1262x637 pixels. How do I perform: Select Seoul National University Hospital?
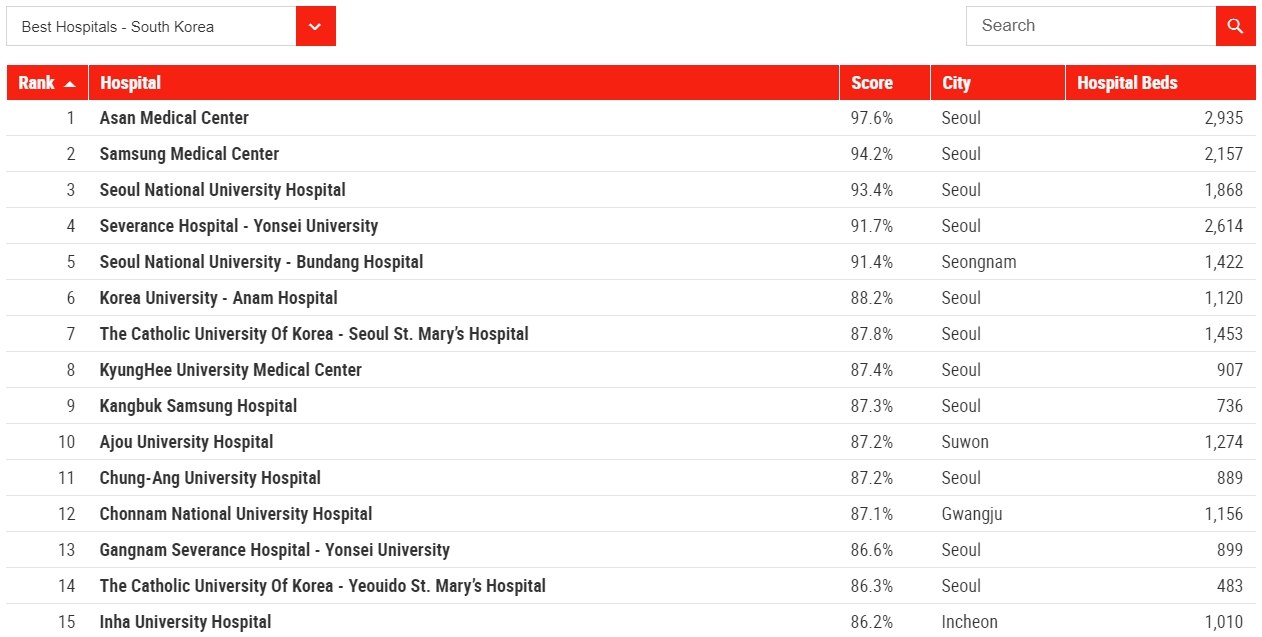(222, 190)
